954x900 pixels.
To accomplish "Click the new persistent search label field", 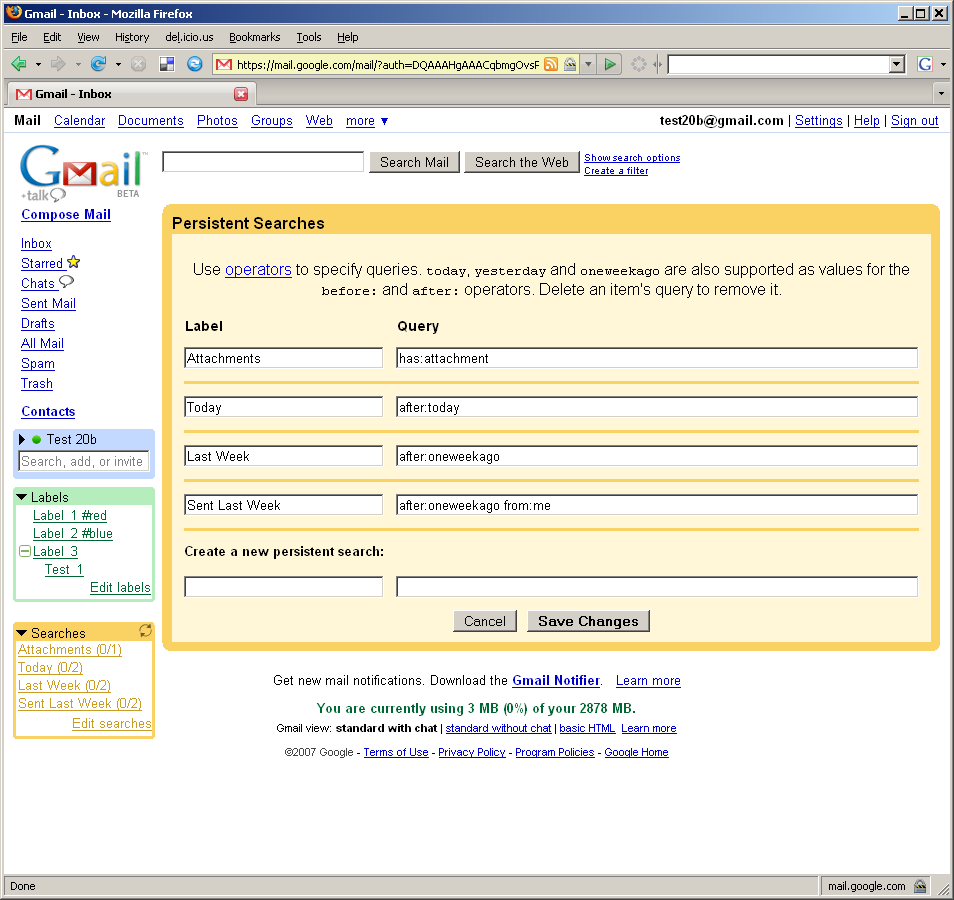I will pos(284,587).
